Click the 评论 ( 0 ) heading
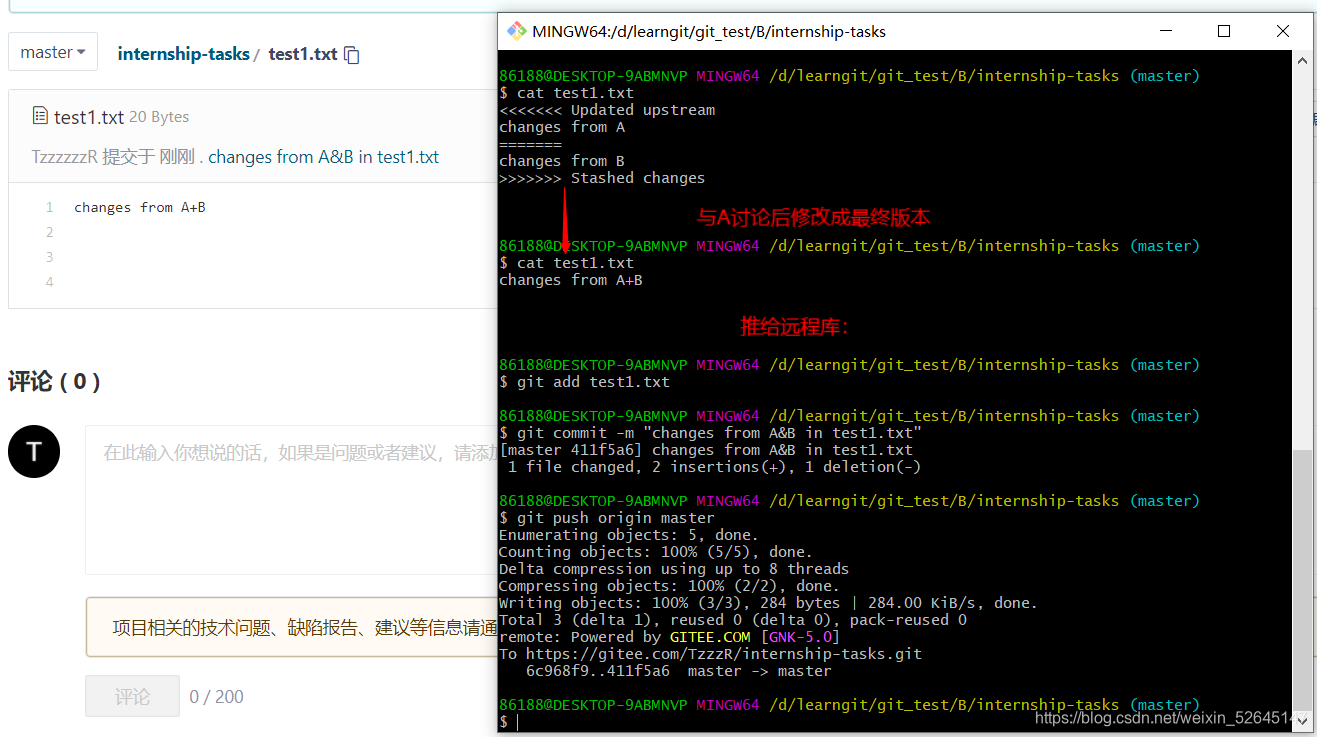Image resolution: width=1317 pixels, height=737 pixels. [x=54, y=382]
